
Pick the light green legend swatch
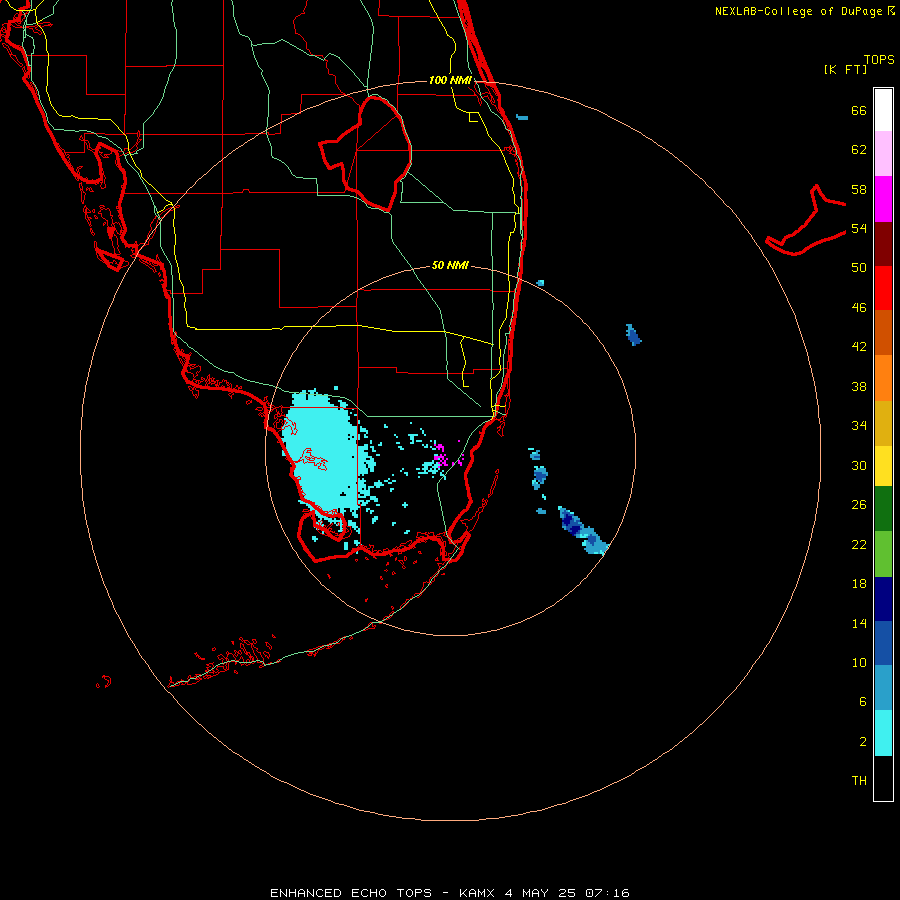[883, 554]
